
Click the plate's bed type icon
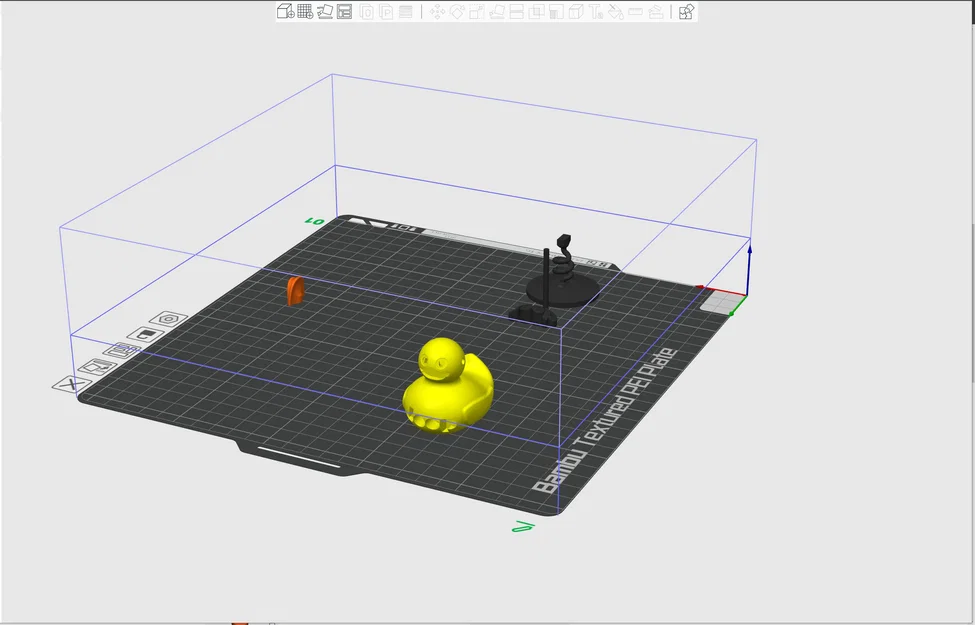click(x=145, y=335)
